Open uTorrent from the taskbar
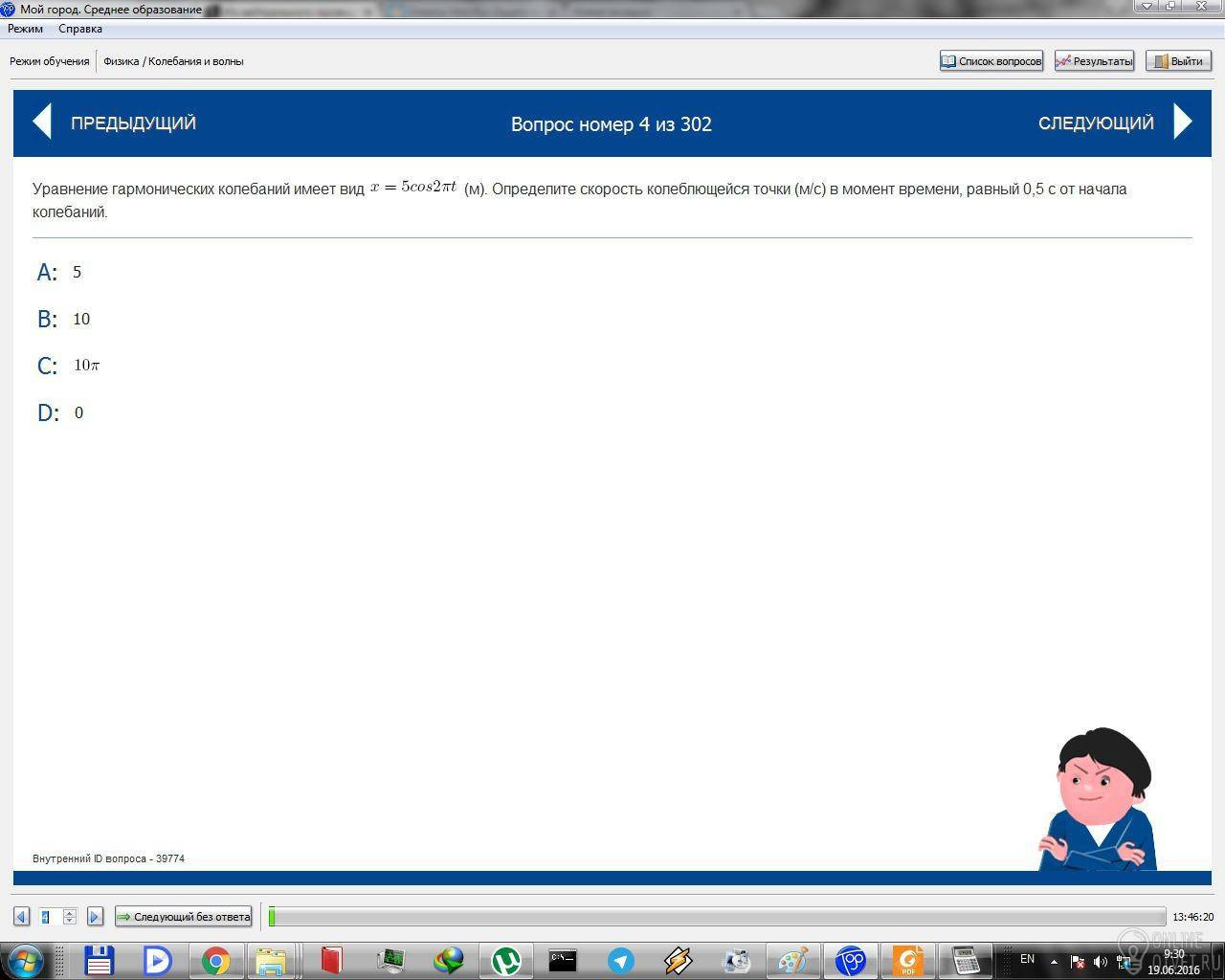The height and width of the screenshot is (980, 1225). (x=505, y=960)
